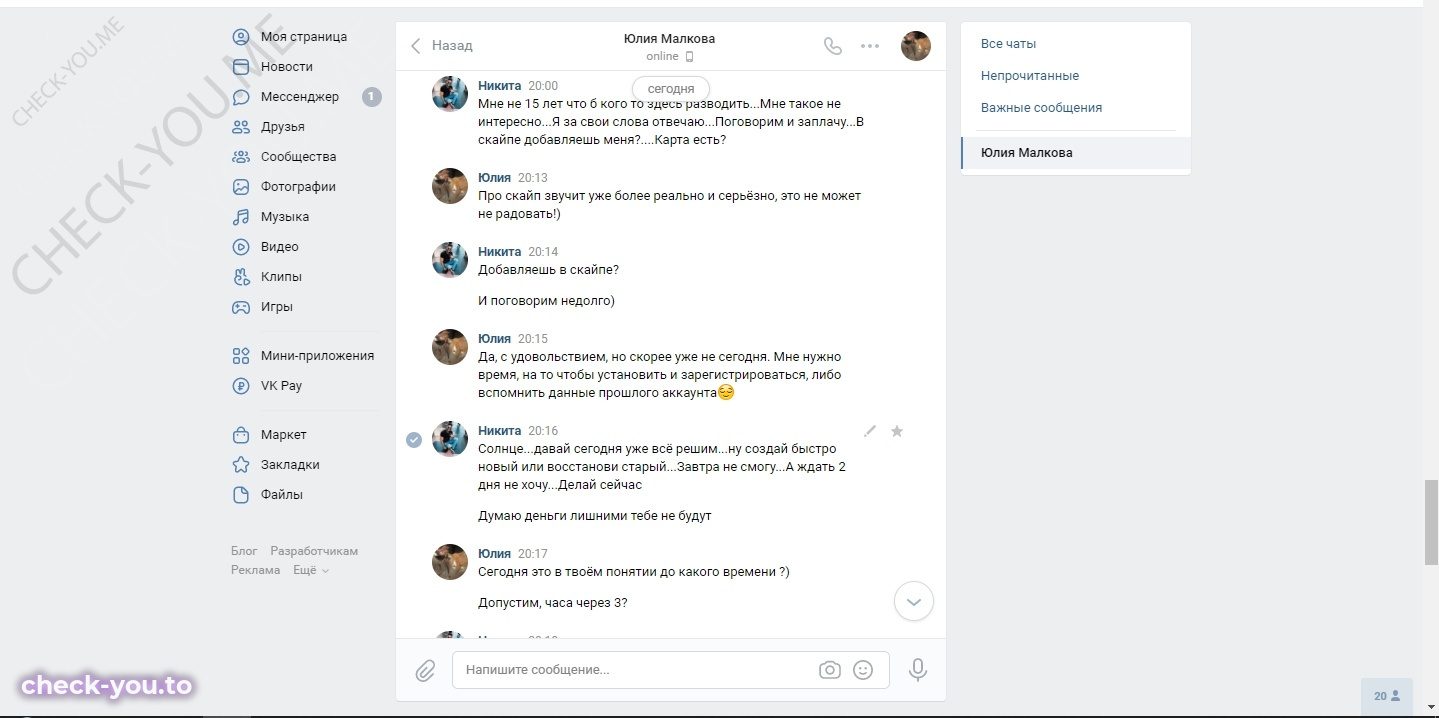Open the Друзья people icon
This screenshot has height=718, width=1439.
pyautogui.click(x=241, y=127)
